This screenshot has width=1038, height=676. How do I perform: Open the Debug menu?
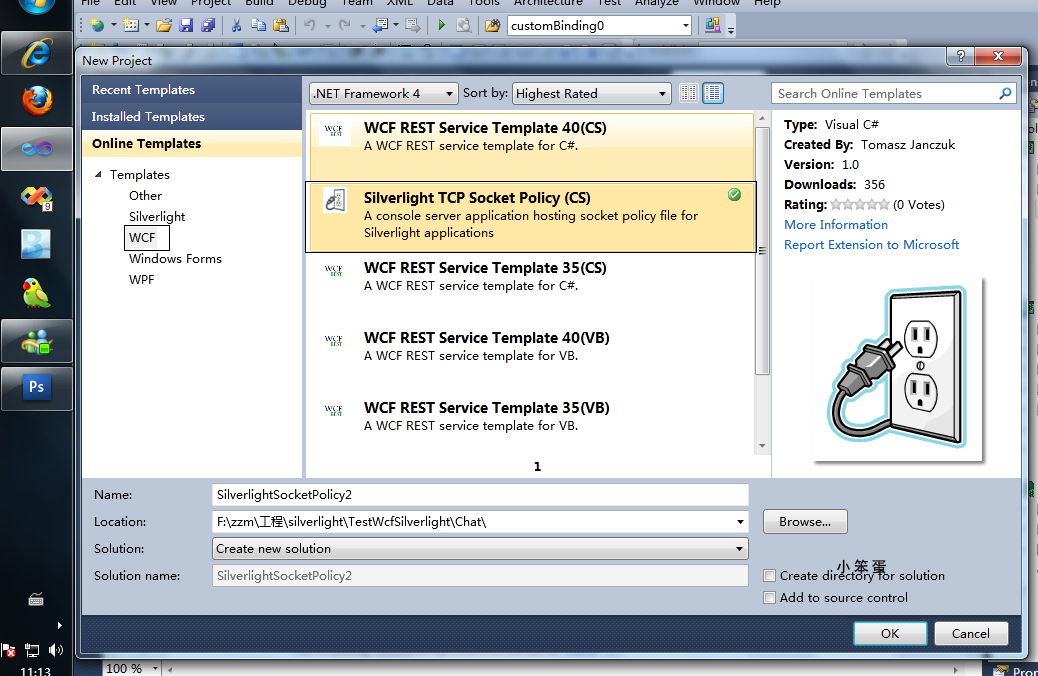pos(307,3)
